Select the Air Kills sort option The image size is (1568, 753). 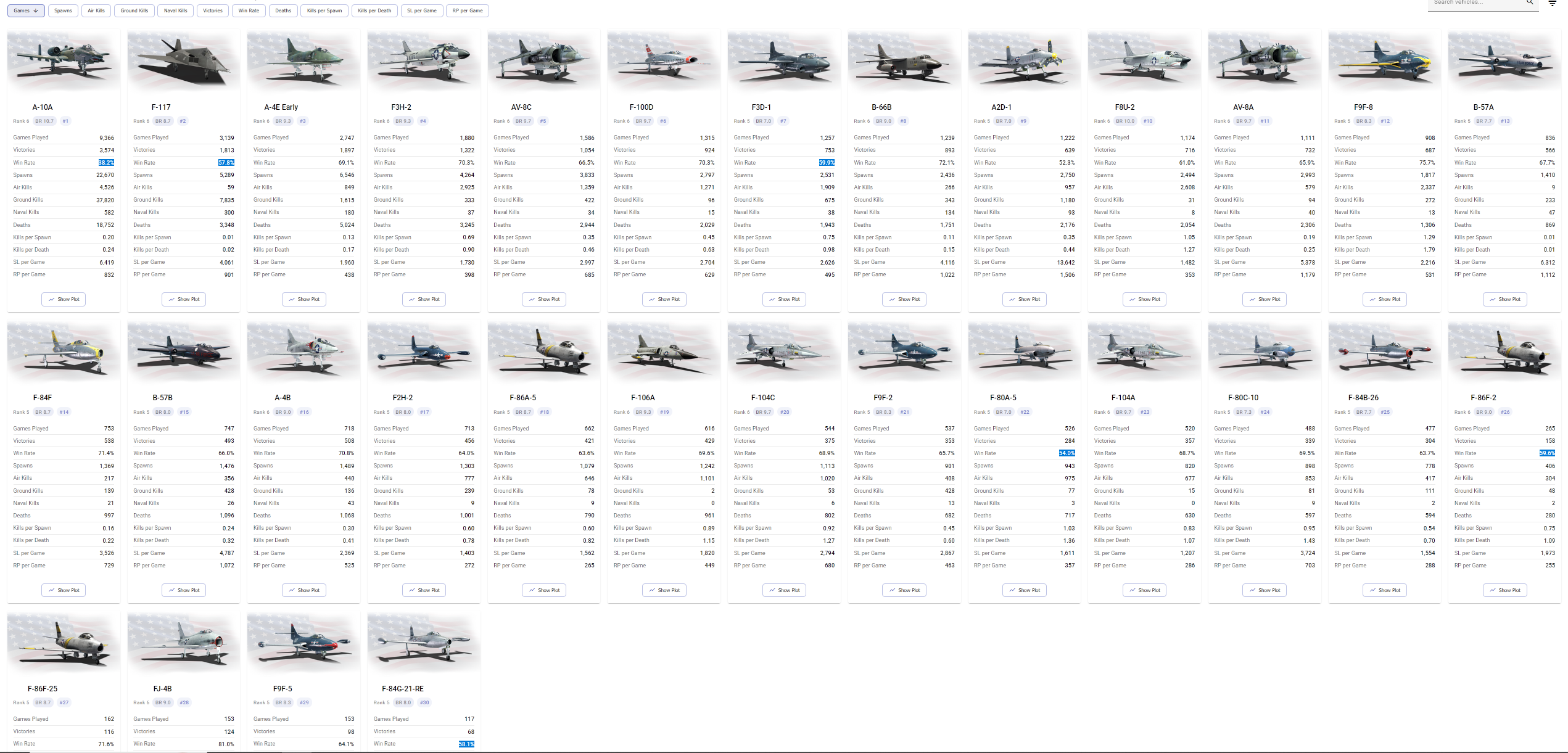click(96, 10)
